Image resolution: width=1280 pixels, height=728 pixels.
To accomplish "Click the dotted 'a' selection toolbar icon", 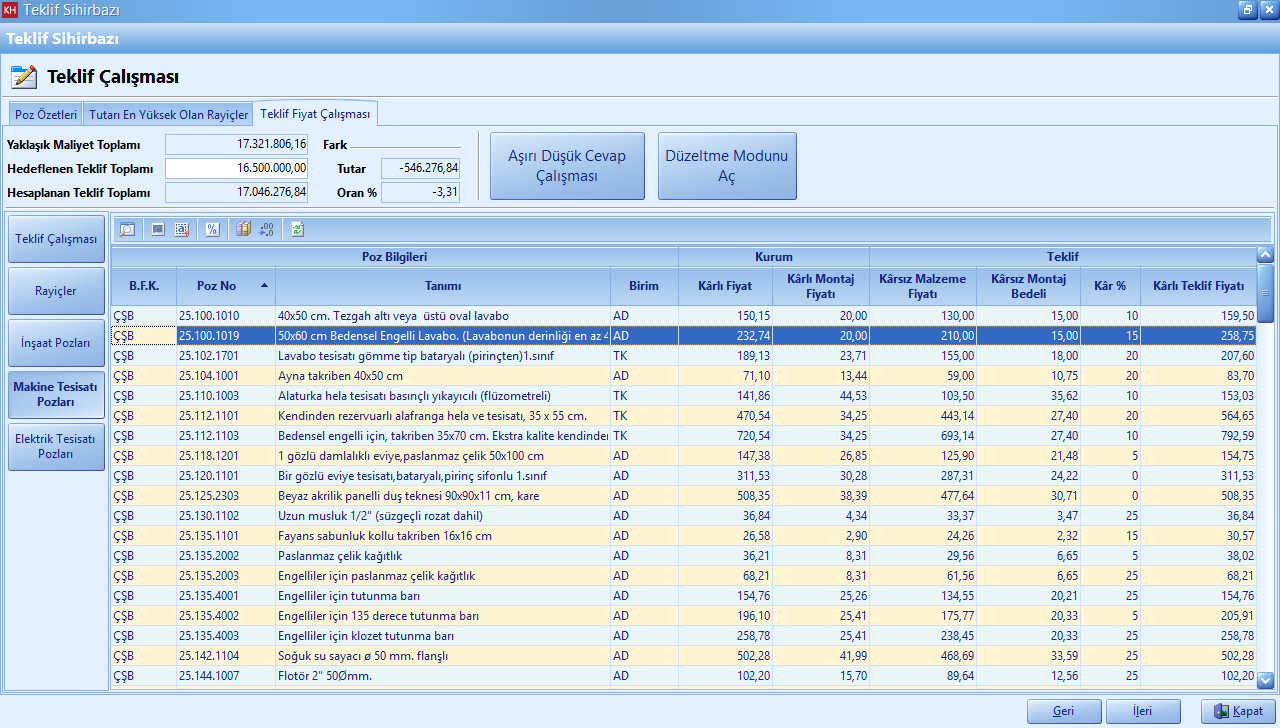I will [181, 229].
